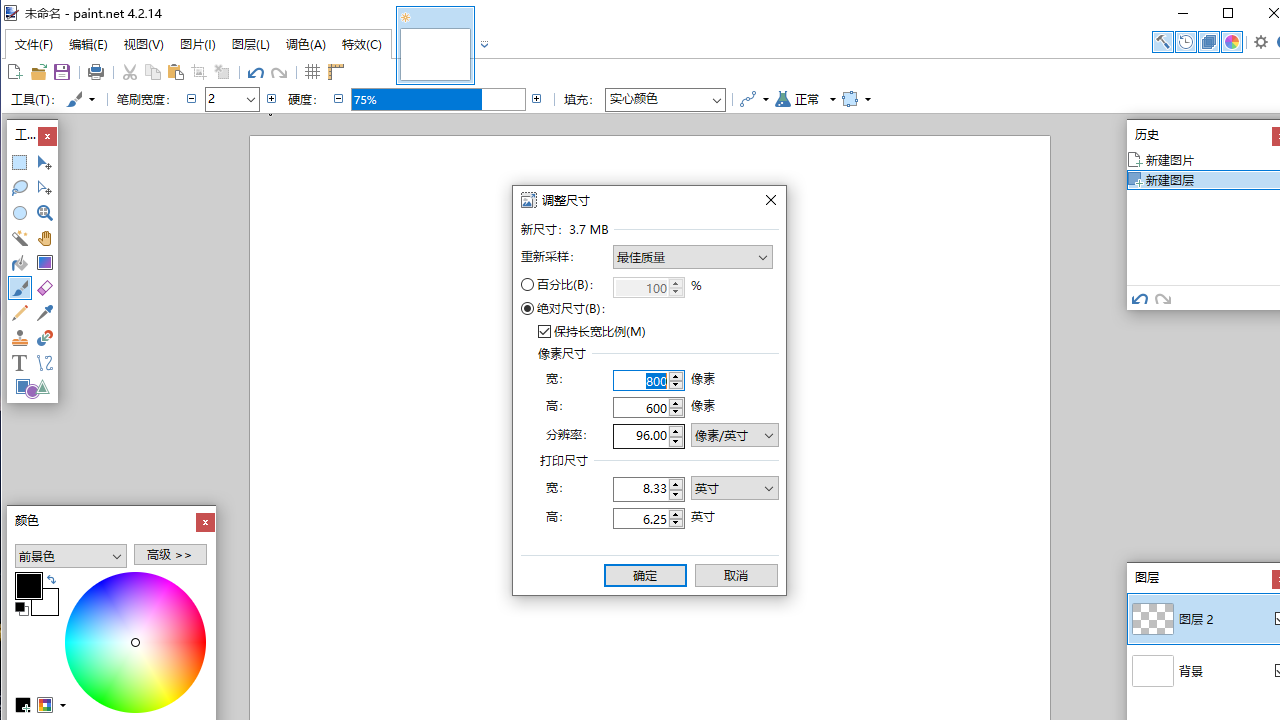1280x720 pixels.
Task: Open the 最佳质量 resampling dropdown
Action: click(692, 257)
